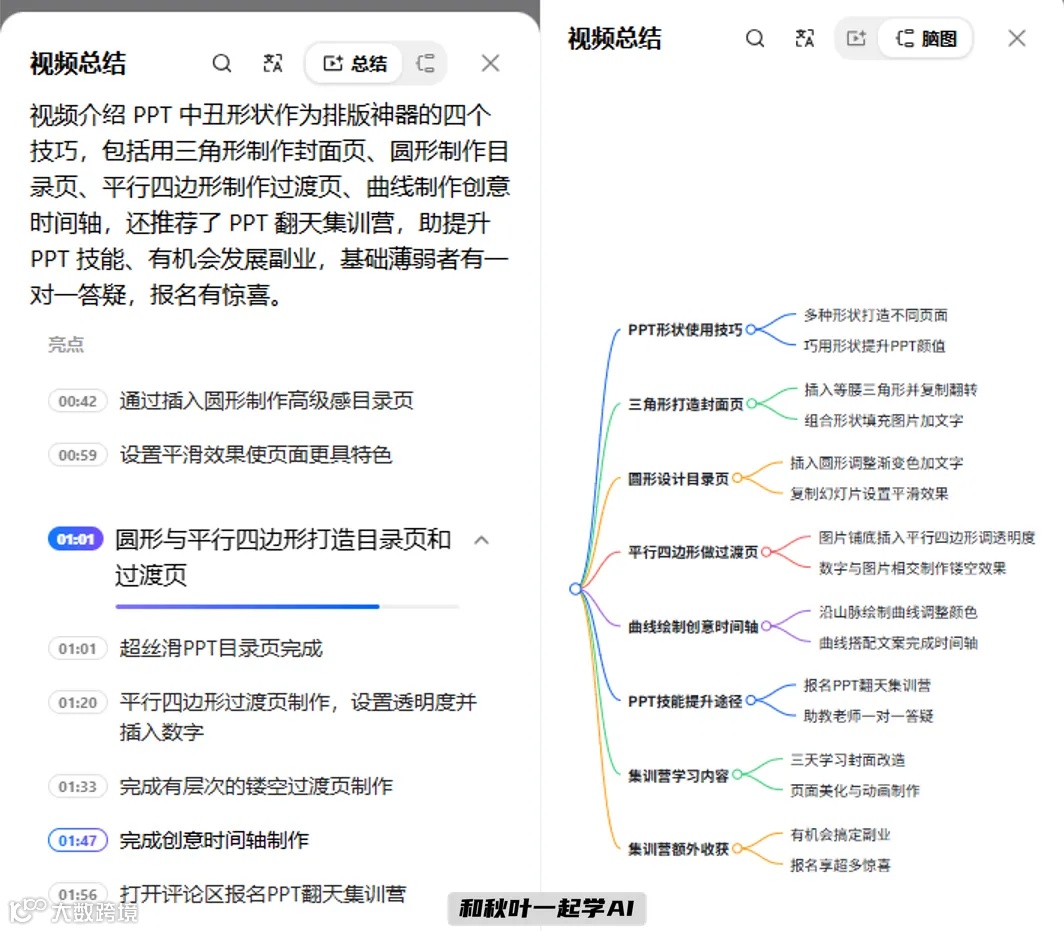Close the right 视频总结 panel
The image size is (1064, 931).
(1016, 38)
